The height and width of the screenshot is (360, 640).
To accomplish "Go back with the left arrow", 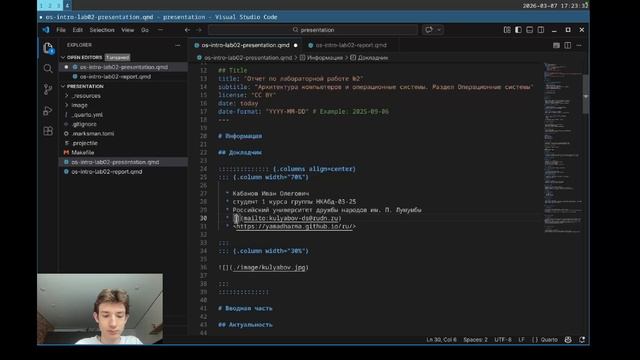I will coord(187,30).
